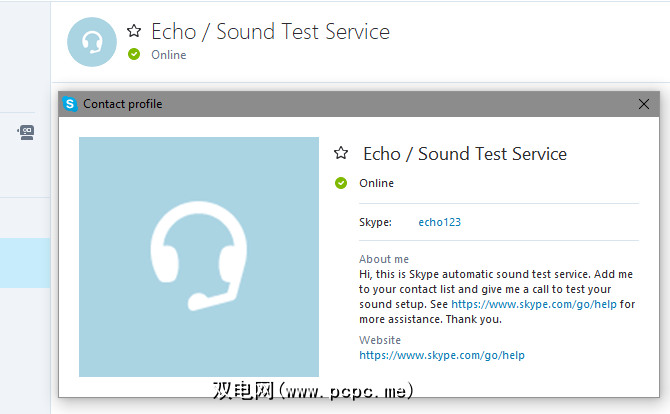Click the large headset profile picture

click(199, 257)
